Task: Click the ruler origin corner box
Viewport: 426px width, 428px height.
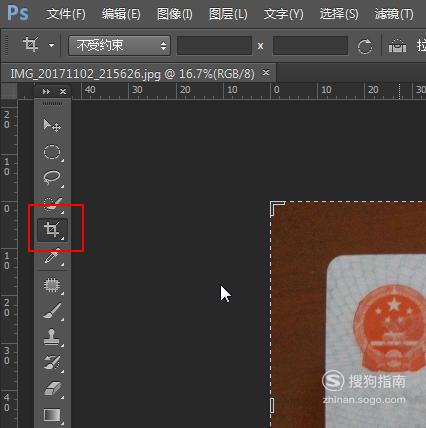Action: [x=9, y=91]
